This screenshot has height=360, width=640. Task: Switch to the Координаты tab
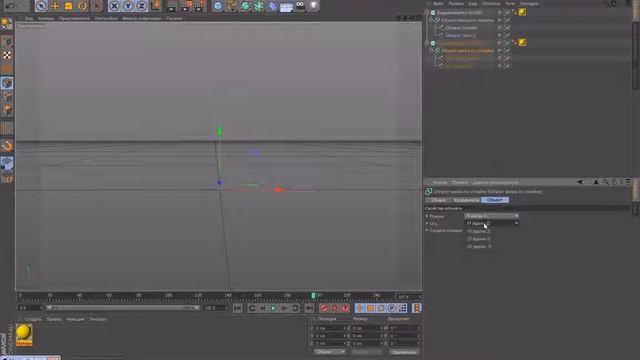pyautogui.click(x=466, y=200)
